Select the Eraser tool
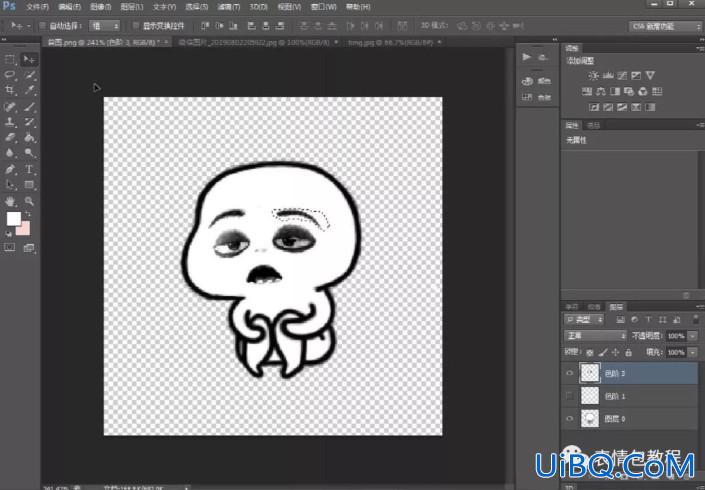The height and width of the screenshot is (490, 705). [x=10, y=138]
